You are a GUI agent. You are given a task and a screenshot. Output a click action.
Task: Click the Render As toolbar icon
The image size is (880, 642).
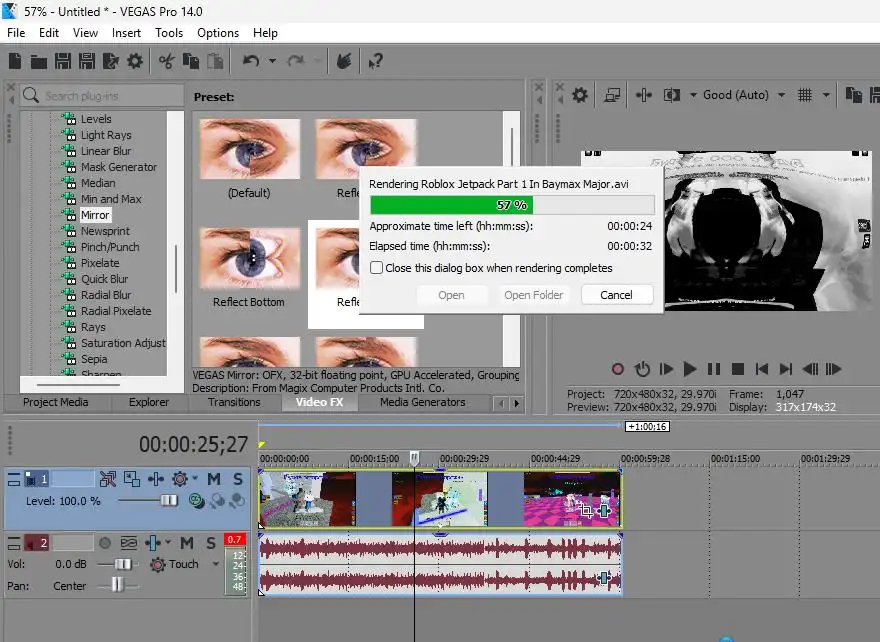tap(111, 61)
